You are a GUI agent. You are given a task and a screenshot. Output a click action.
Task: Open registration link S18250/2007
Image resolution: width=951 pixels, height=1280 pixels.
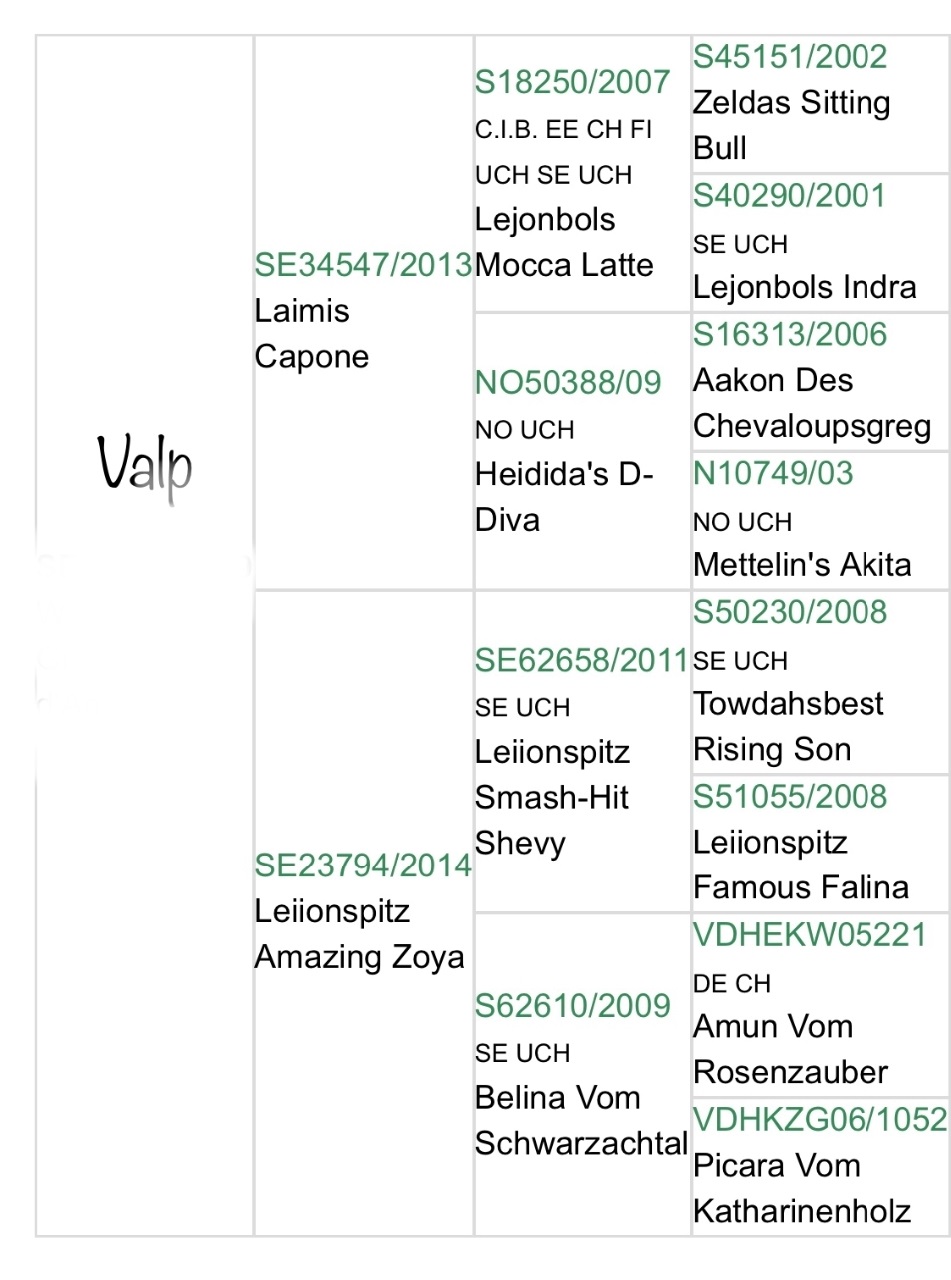(x=573, y=82)
